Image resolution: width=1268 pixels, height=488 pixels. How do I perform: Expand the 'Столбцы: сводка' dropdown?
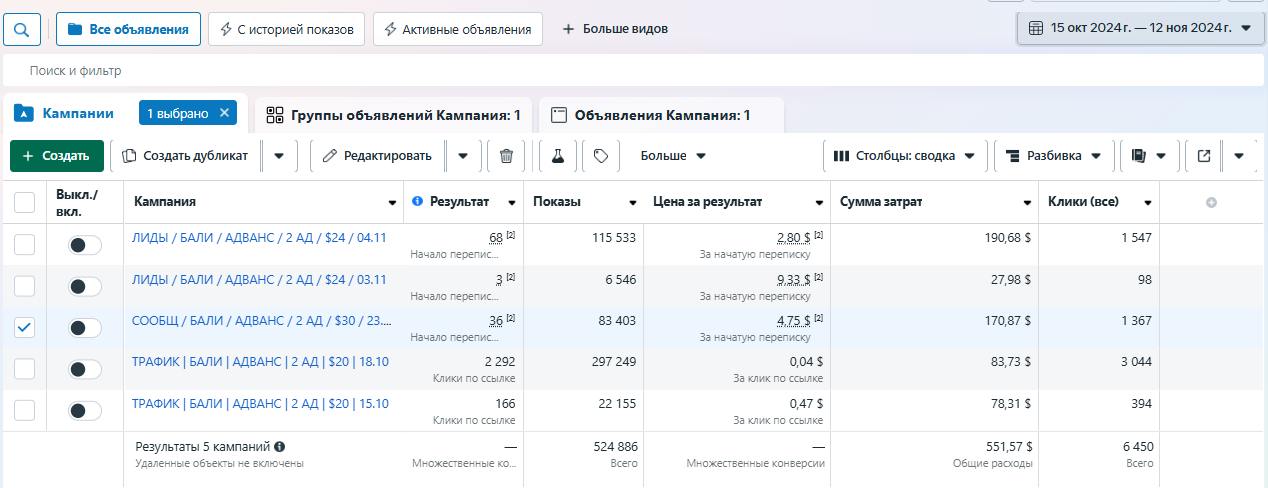pos(905,156)
